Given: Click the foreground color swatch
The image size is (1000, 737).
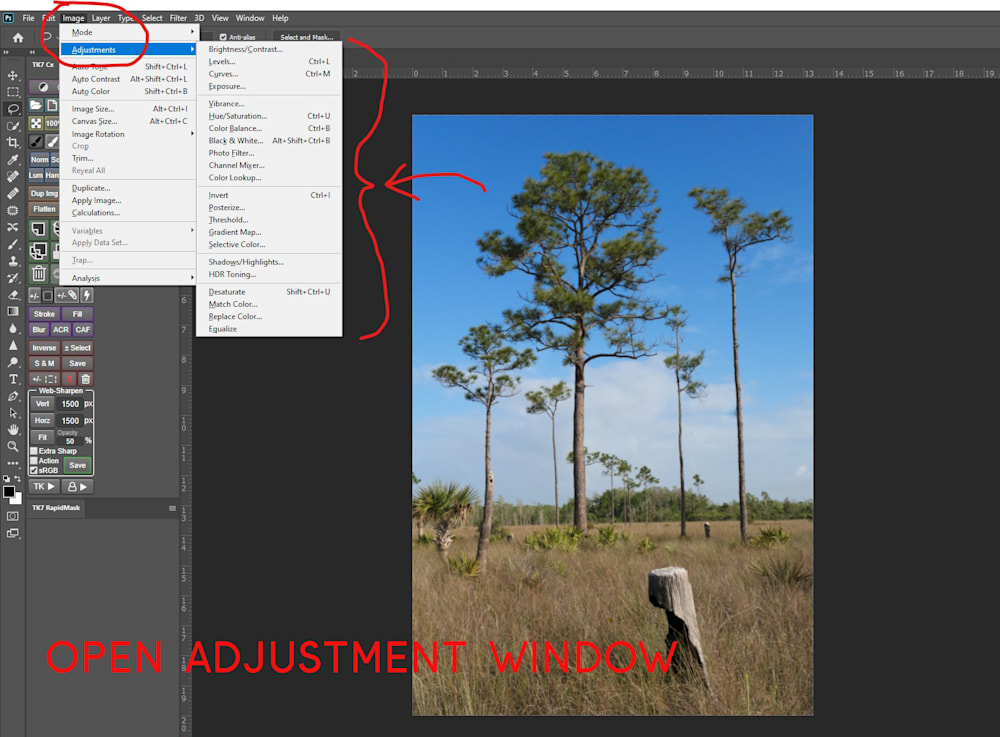Looking at the screenshot, I should coord(9,492).
